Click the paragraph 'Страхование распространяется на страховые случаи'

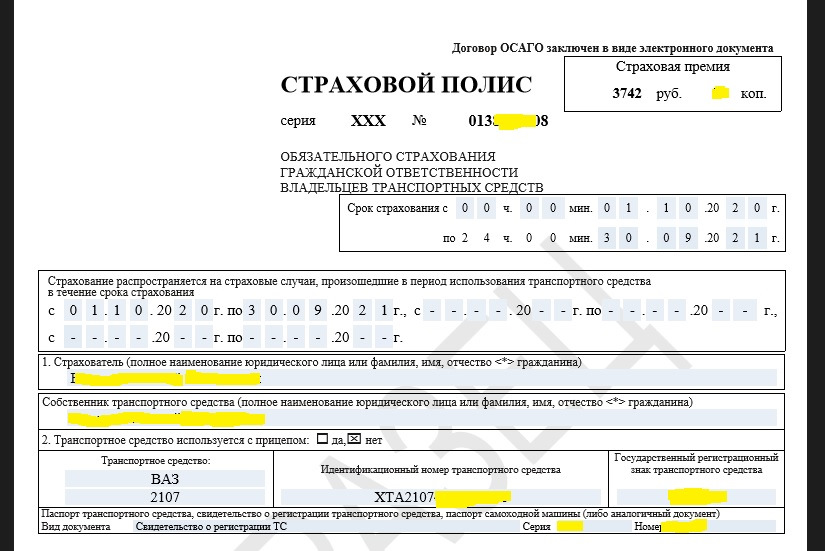point(349,281)
